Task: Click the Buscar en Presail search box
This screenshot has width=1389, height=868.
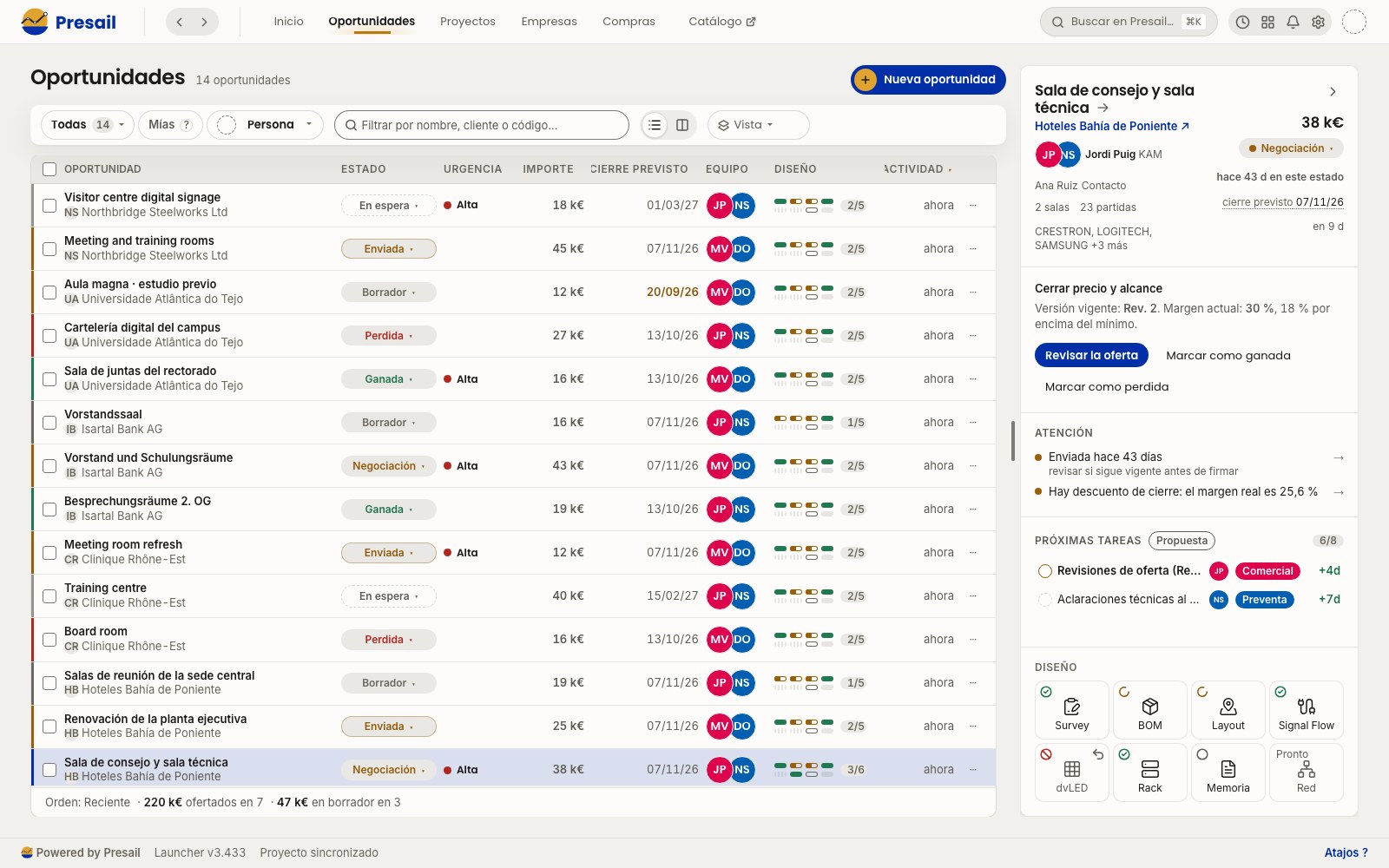Action: tap(1129, 22)
